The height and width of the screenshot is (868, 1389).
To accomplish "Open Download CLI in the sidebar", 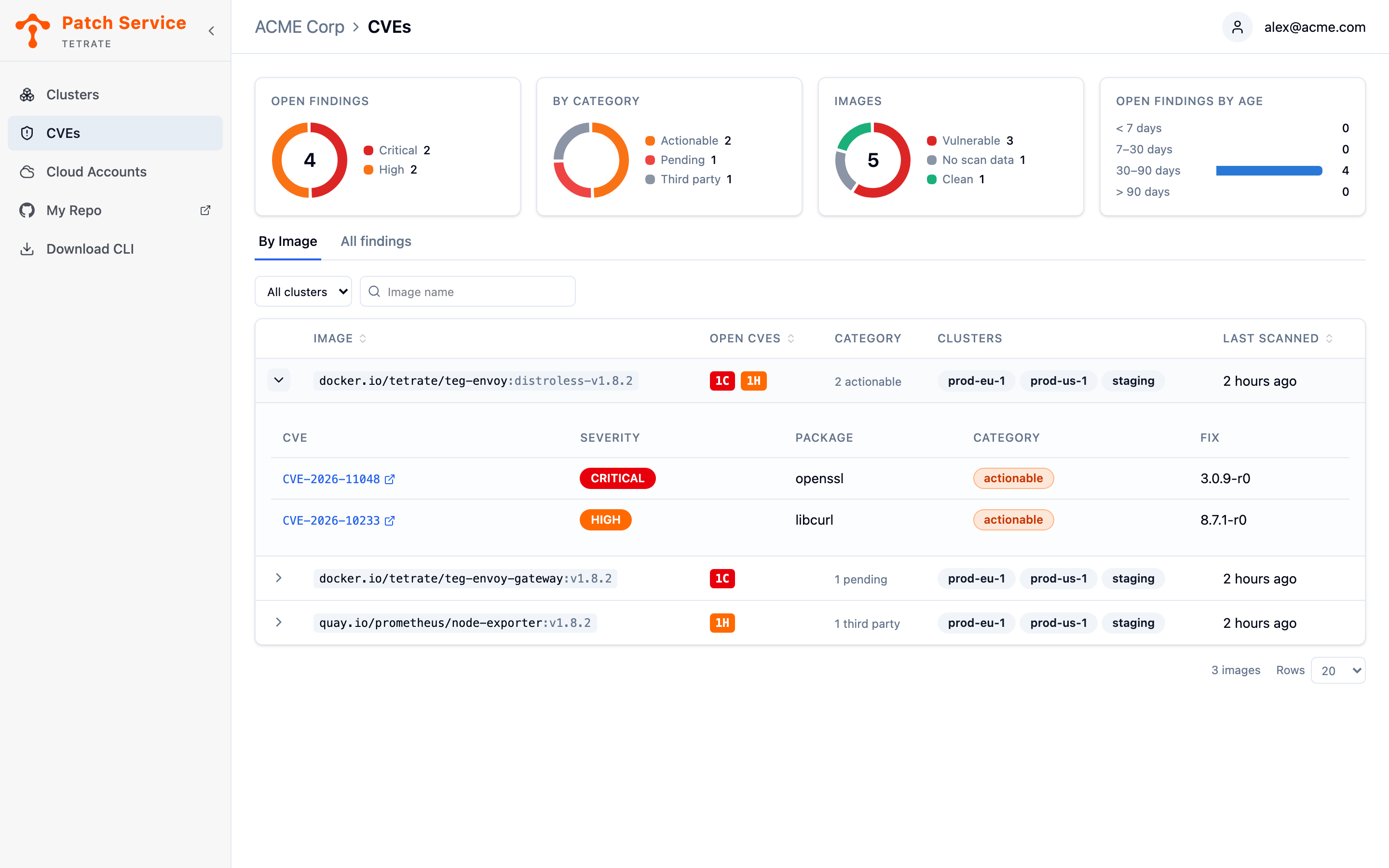I will click(x=115, y=248).
